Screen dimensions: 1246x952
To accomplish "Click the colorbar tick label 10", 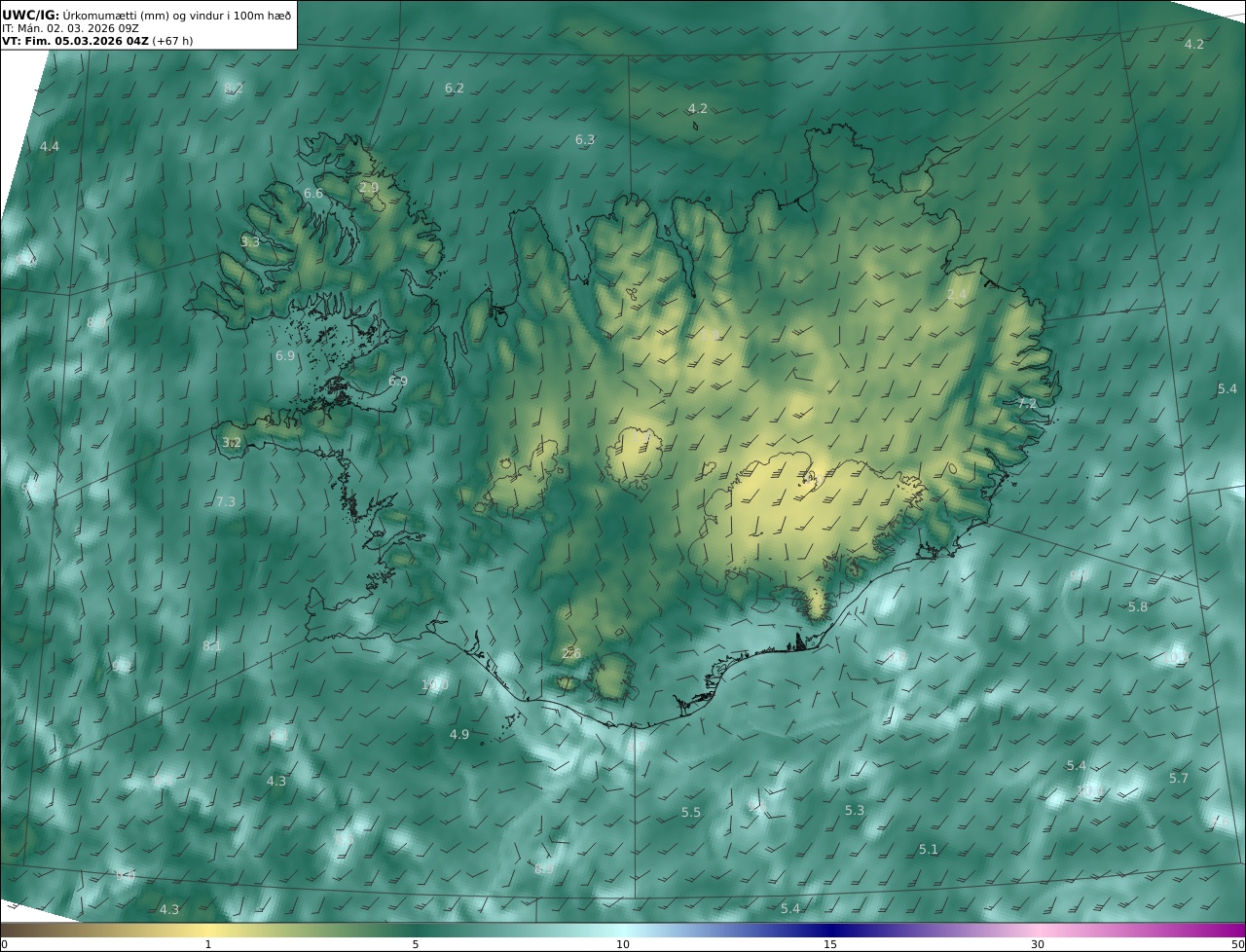I will (623, 944).
